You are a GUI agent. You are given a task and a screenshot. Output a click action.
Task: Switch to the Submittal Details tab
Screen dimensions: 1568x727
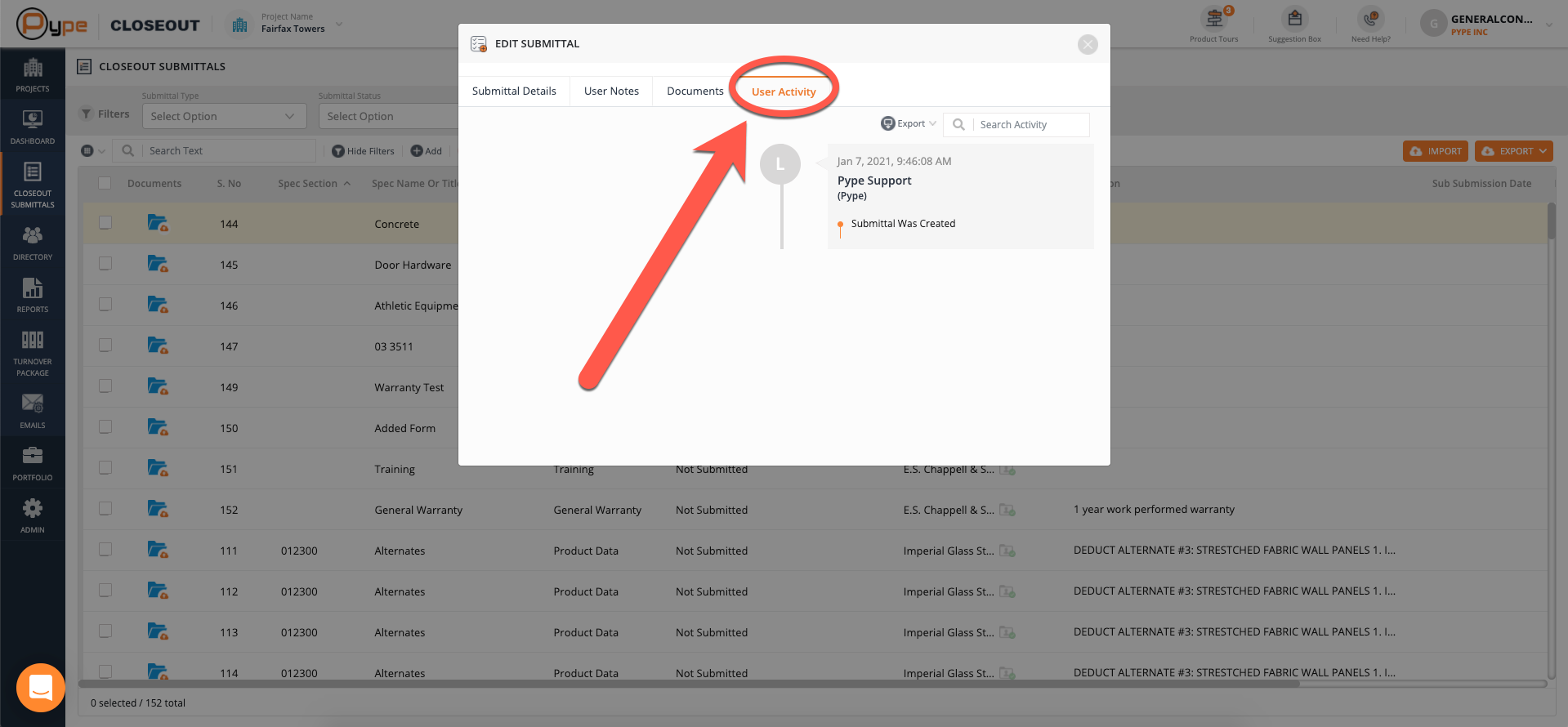pyautogui.click(x=514, y=91)
